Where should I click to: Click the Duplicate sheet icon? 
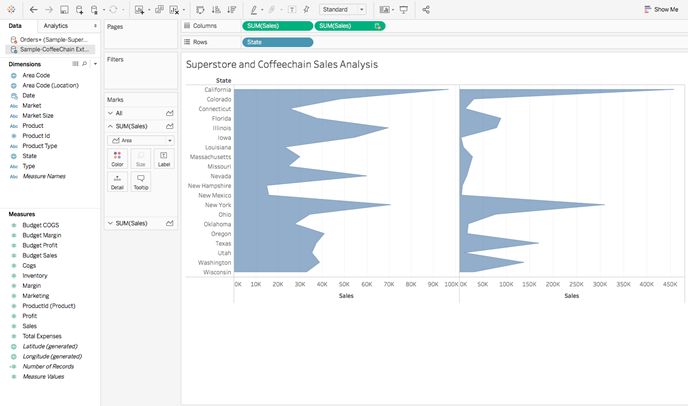click(159, 9)
